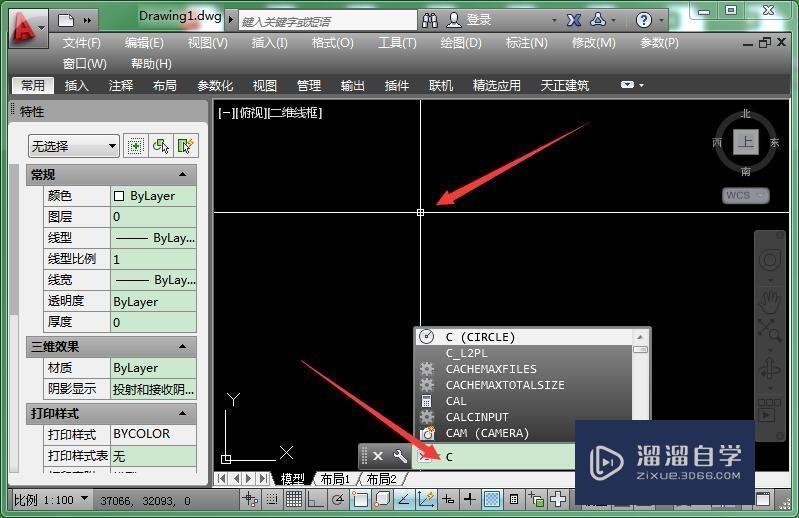
Task: Select C_L2PL from command suggestions
Action: pos(524,353)
